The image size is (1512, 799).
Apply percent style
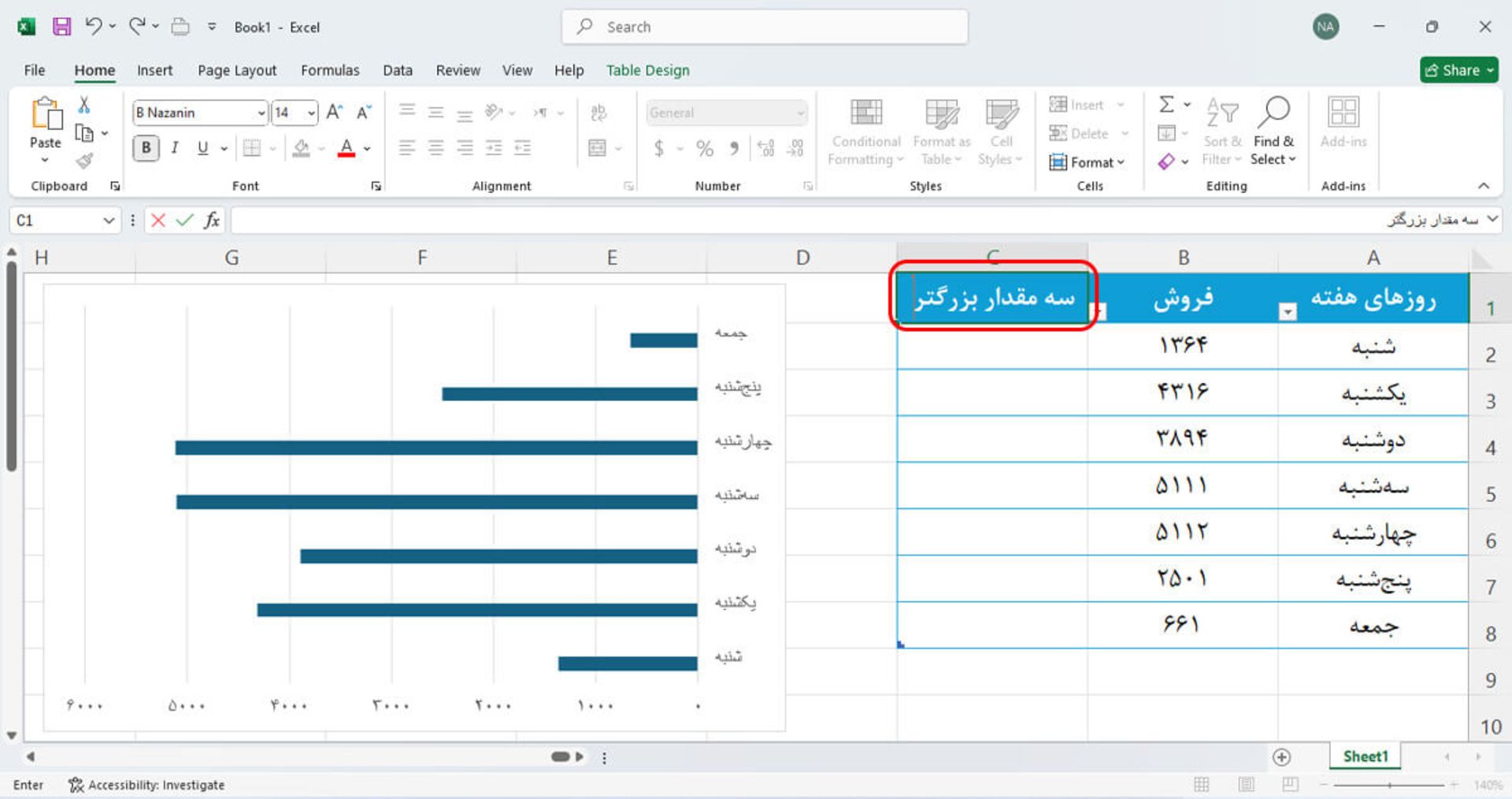click(705, 148)
